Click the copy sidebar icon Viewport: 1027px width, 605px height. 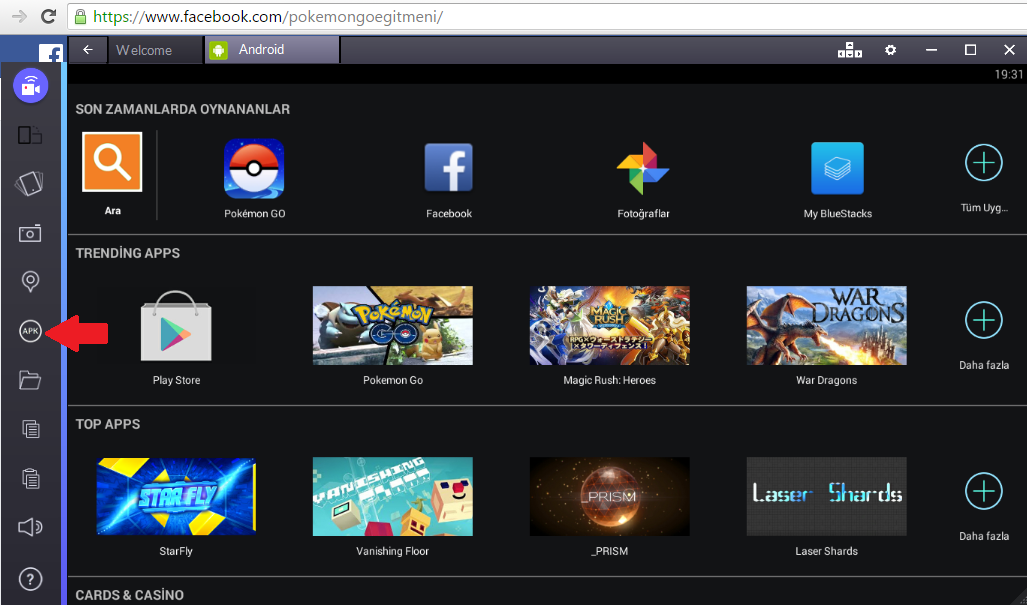31,430
